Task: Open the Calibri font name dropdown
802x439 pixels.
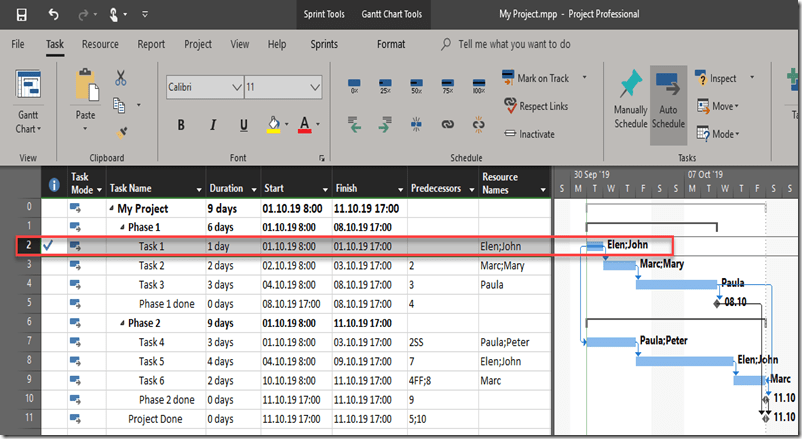Action: (235, 88)
